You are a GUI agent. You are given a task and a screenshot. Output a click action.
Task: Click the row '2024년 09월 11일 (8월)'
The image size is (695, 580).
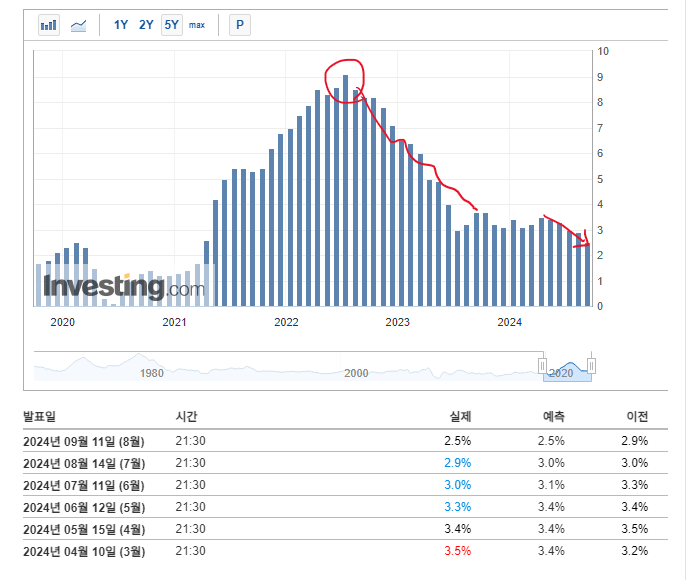pos(345,441)
